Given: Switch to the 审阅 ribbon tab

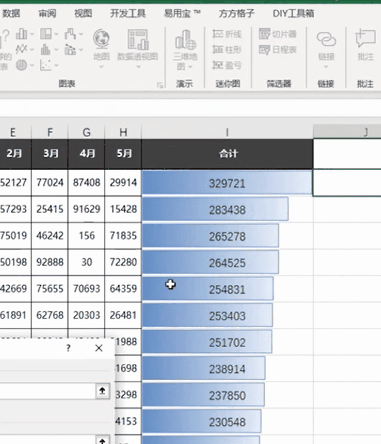Looking at the screenshot, I should click(x=47, y=13).
